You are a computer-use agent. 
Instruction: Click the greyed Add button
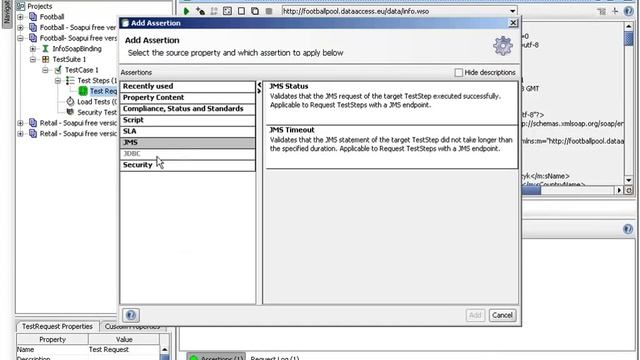pos(475,315)
